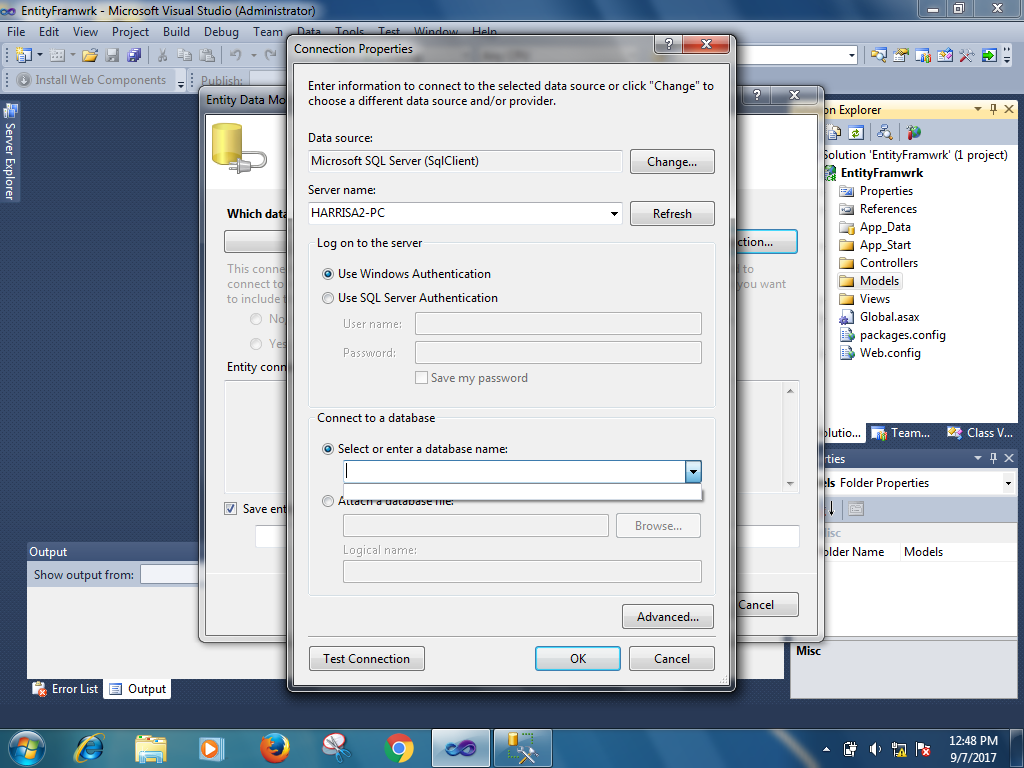Image resolution: width=1024 pixels, height=768 pixels.
Task: Open Internet Explorer from the taskbar
Action: [x=89, y=748]
